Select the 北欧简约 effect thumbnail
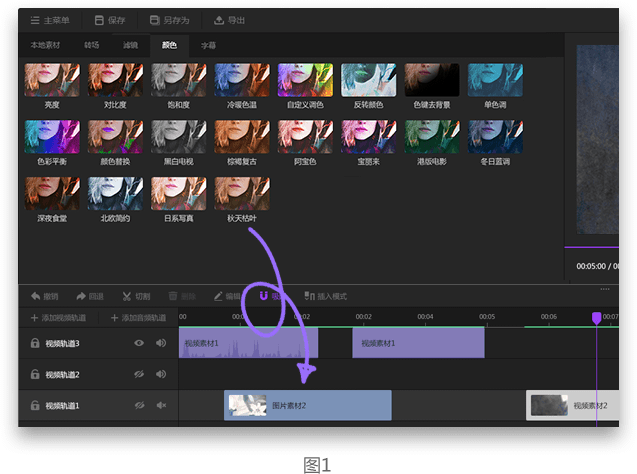The image size is (637, 474). pyautogui.click(x=115, y=194)
